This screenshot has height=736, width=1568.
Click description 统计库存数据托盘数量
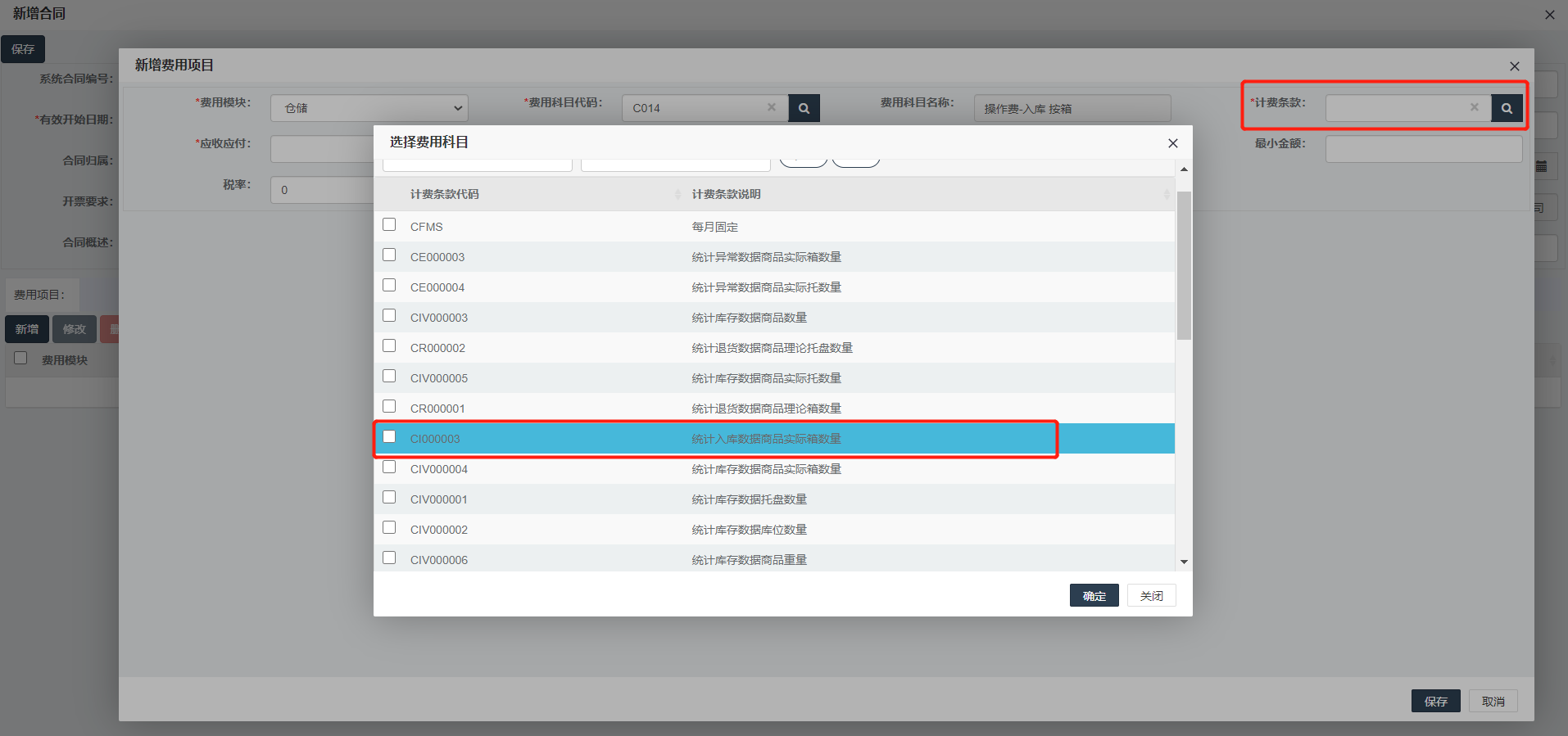[x=750, y=499]
